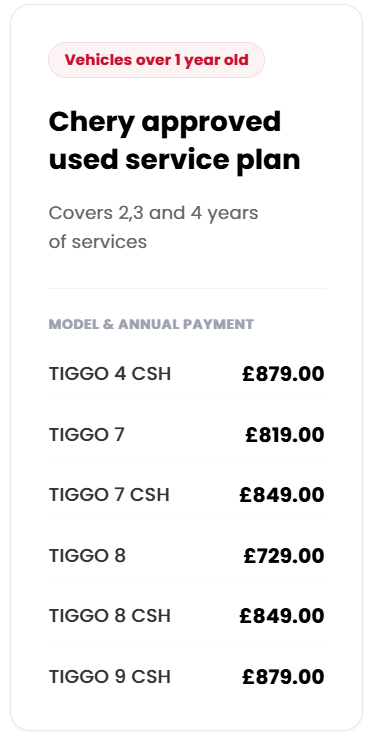375x741 pixels.
Task: Select the TIGGO 8 model name
Action: click(87, 555)
